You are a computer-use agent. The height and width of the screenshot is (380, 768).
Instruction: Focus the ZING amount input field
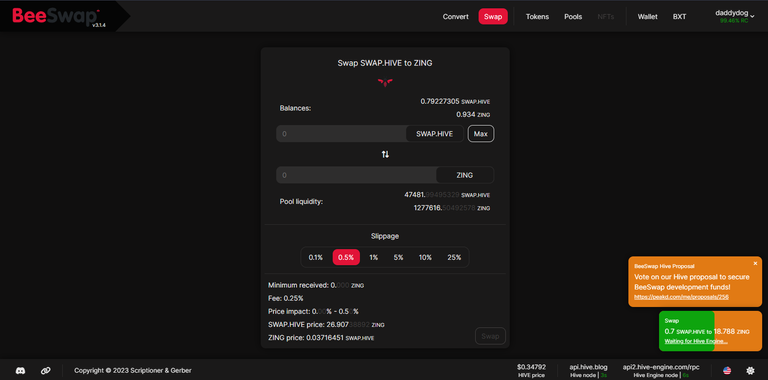[x=357, y=175]
